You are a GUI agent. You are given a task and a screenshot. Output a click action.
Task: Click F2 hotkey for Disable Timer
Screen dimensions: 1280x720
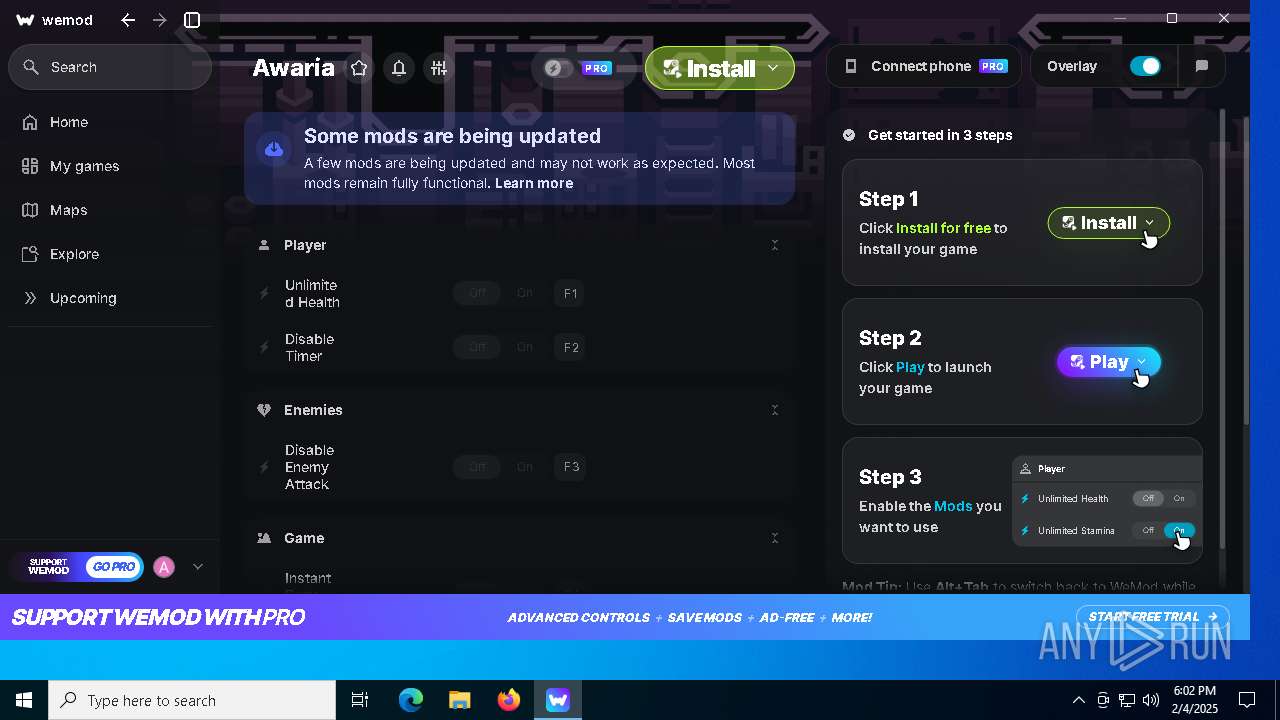(571, 347)
